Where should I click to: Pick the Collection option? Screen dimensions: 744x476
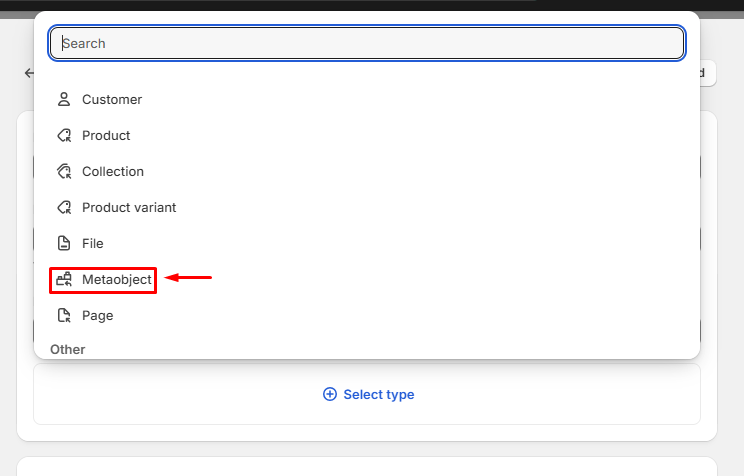[x=113, y=171]
